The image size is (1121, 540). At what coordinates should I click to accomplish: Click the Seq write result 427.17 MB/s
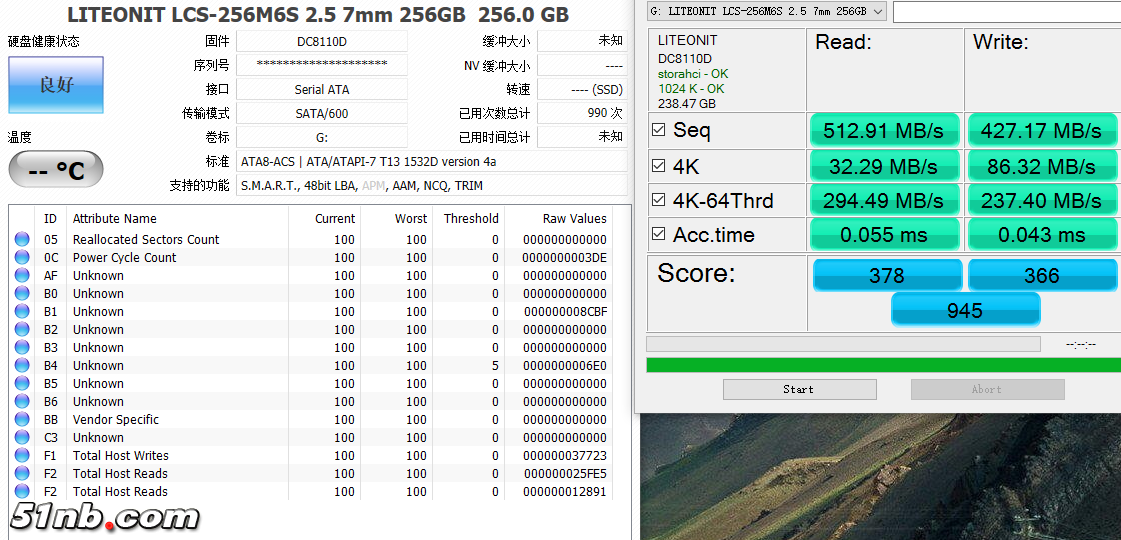1042,131
